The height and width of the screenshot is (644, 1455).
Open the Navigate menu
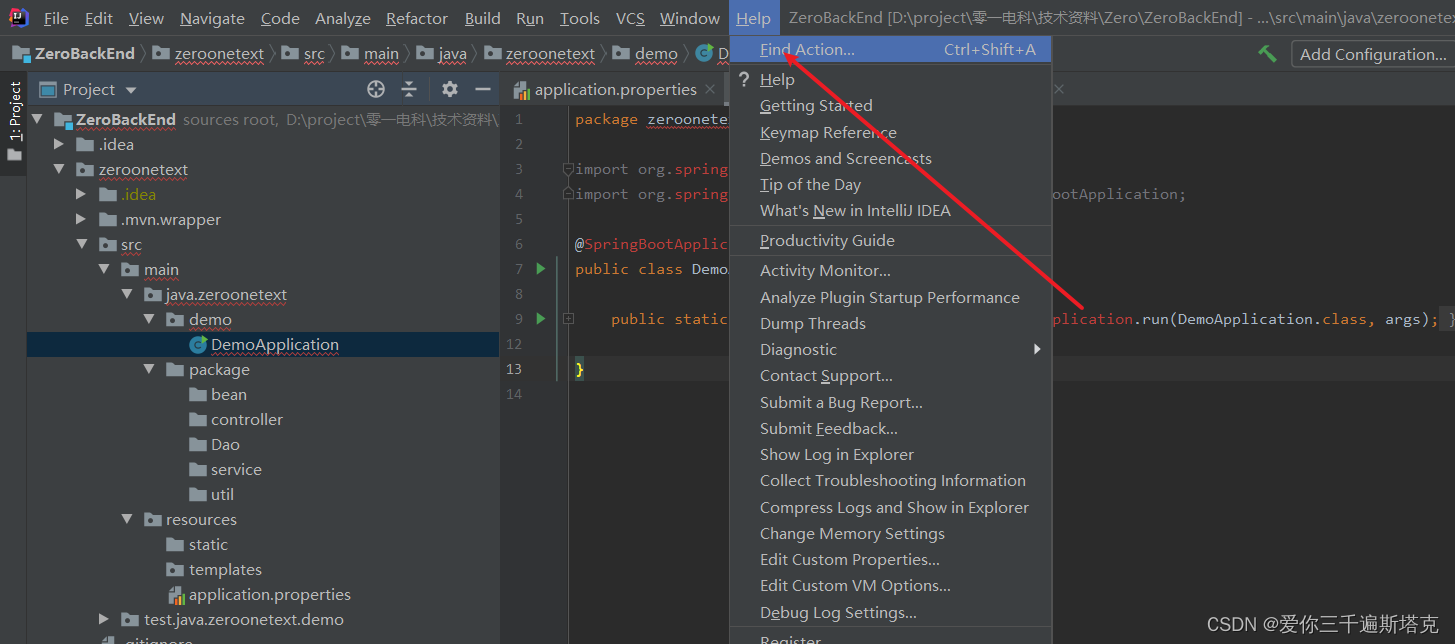pos(212,18)
